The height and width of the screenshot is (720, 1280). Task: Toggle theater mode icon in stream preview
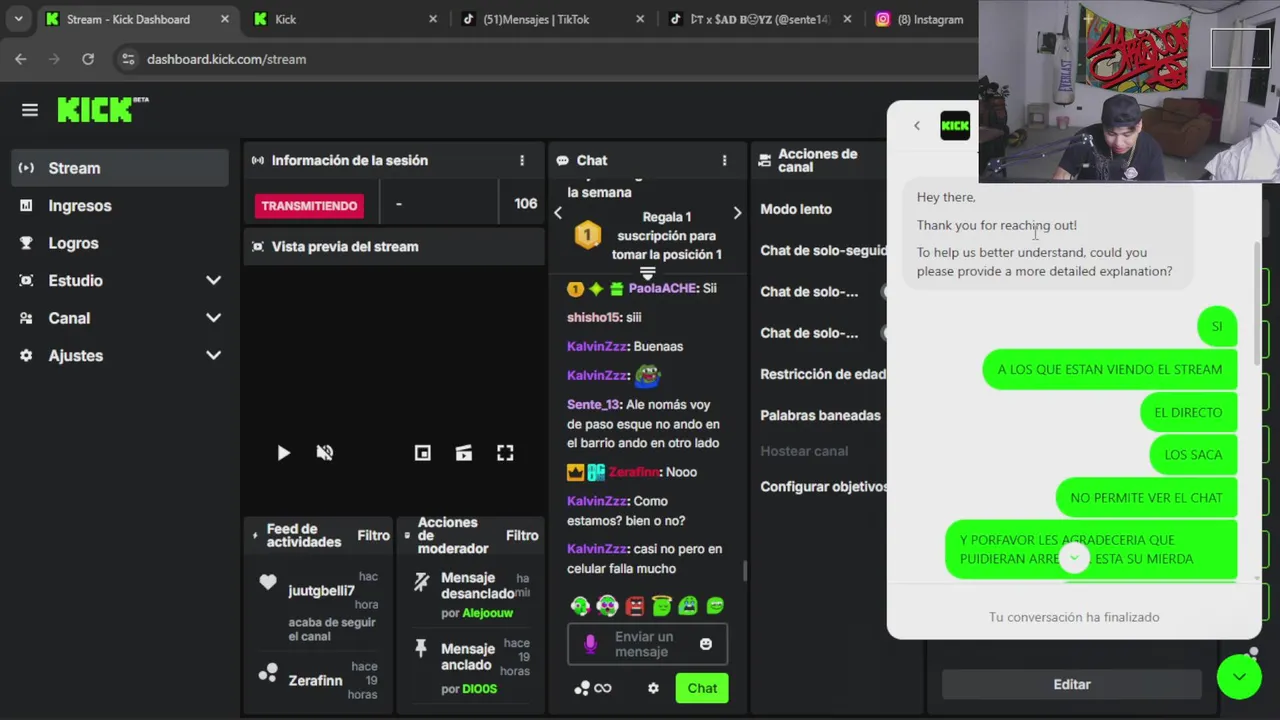click(x=464, y=453)
